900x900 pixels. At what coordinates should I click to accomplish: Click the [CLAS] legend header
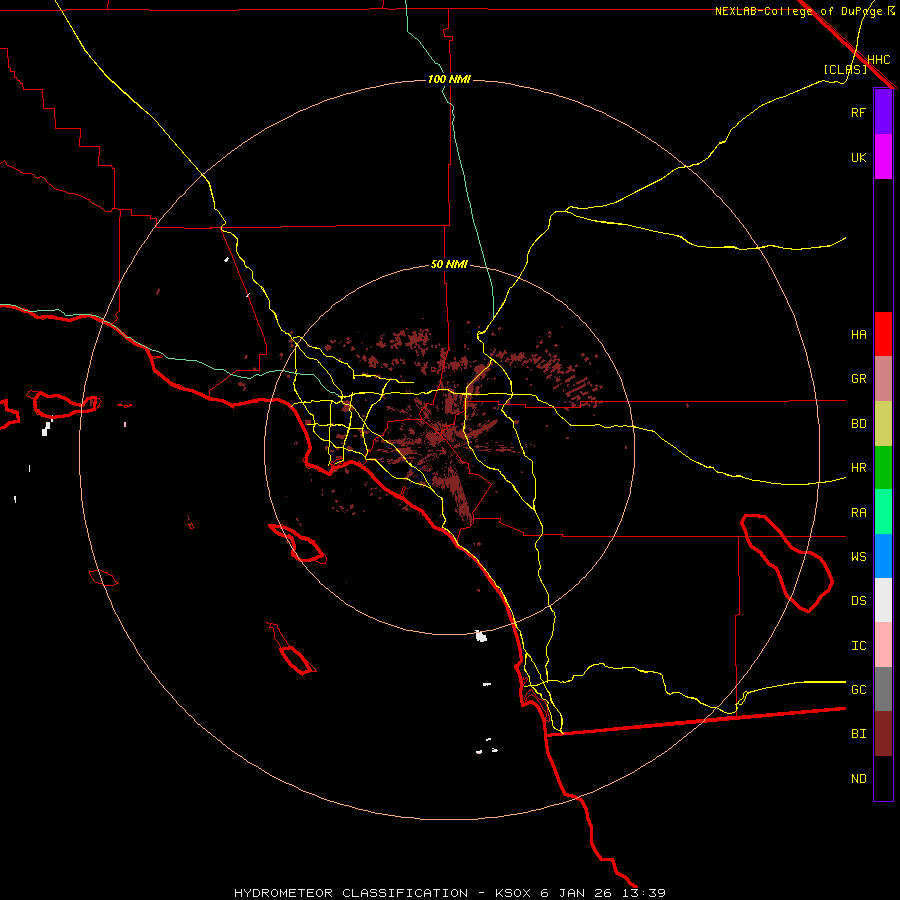844,69
